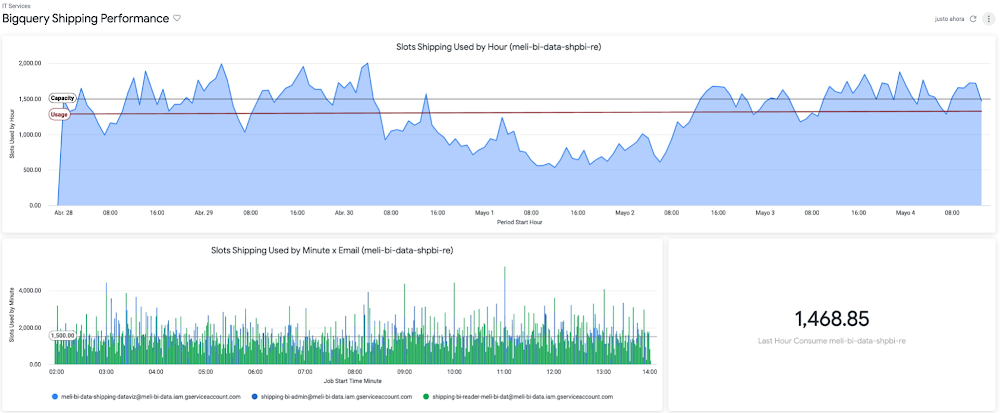The width and height of the screenshot is (1000, 413).
Task: Click the Period Start Hour axis label
Action: point(520,222)
